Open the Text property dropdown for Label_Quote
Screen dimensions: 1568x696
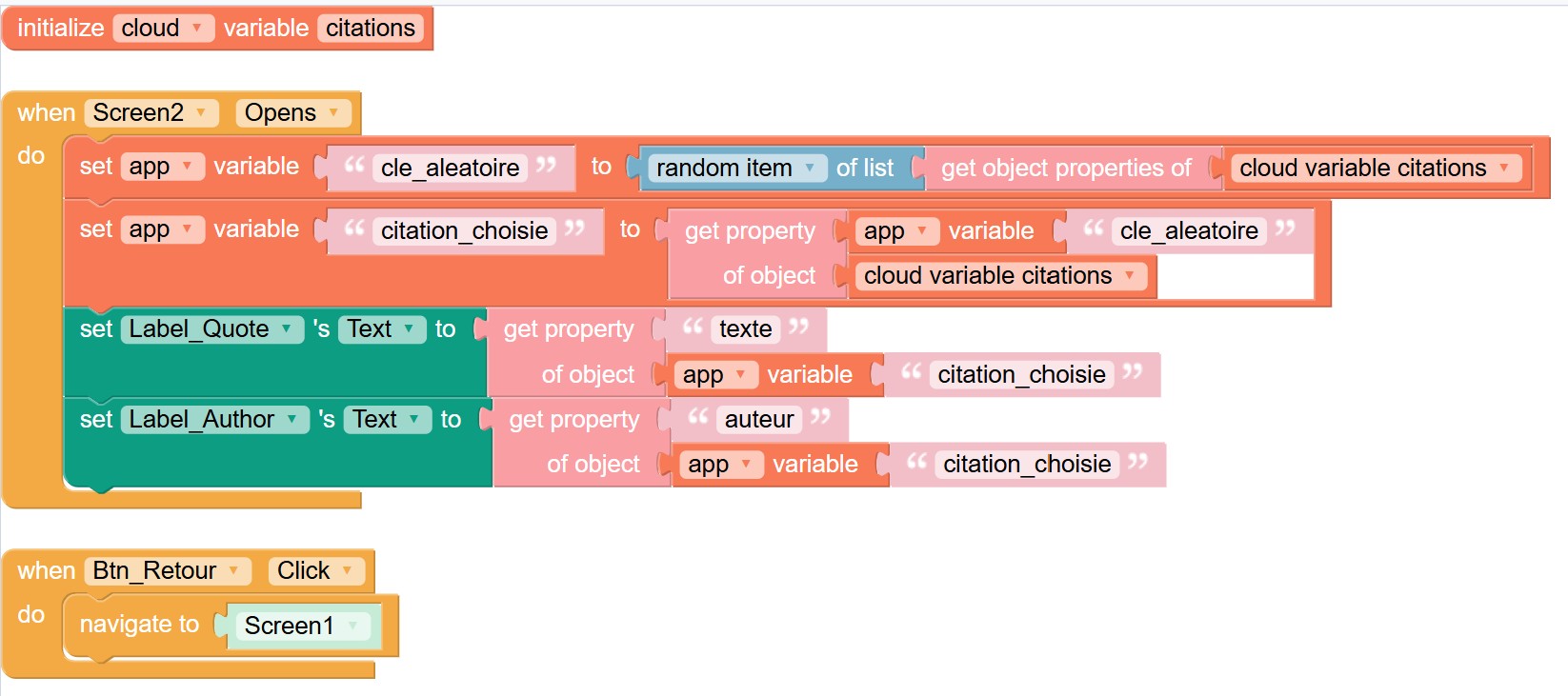[x=408, y=328]
